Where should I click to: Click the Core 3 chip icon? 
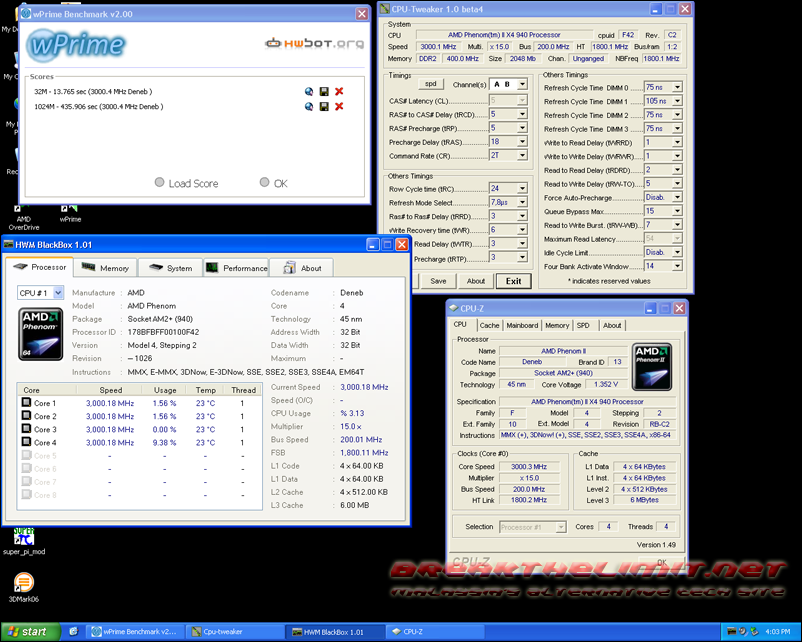26,429
